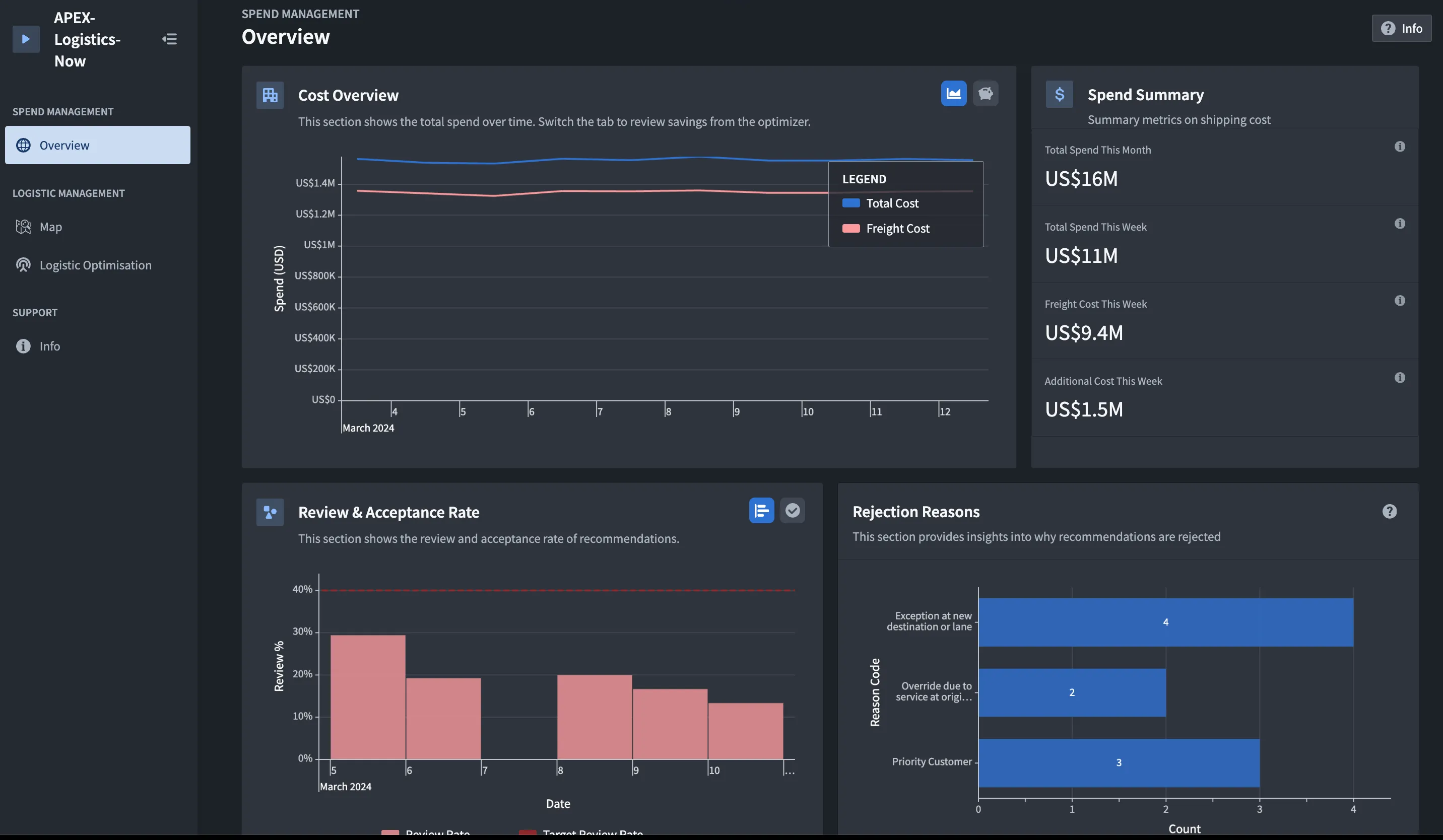This screenshot has width=1443, height=840.
Task: Collapse the sidebar with the menu icon
Action: (169, 39)
